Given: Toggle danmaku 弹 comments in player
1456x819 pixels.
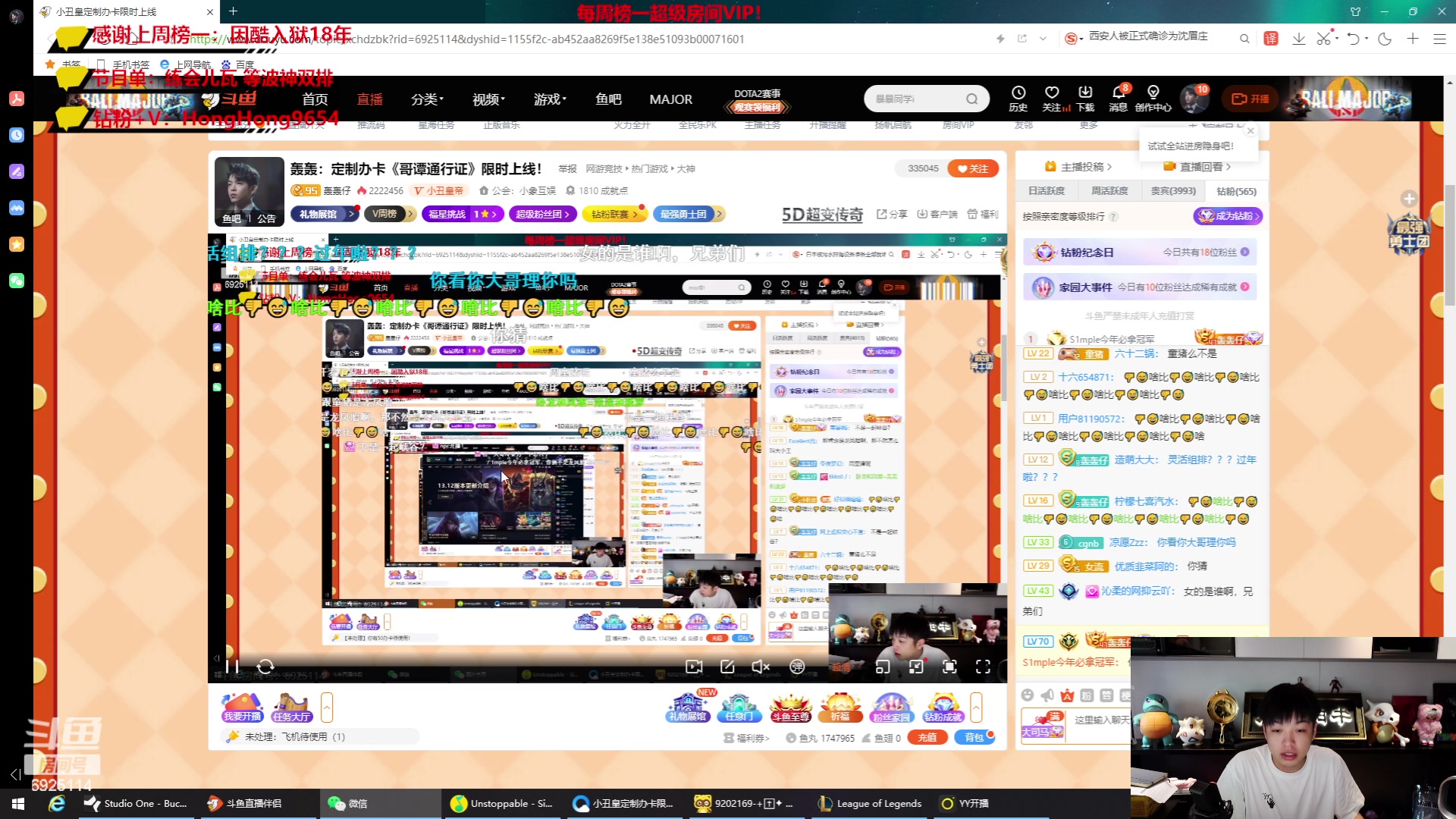Looking at the screenshot, I should [797, 667].
